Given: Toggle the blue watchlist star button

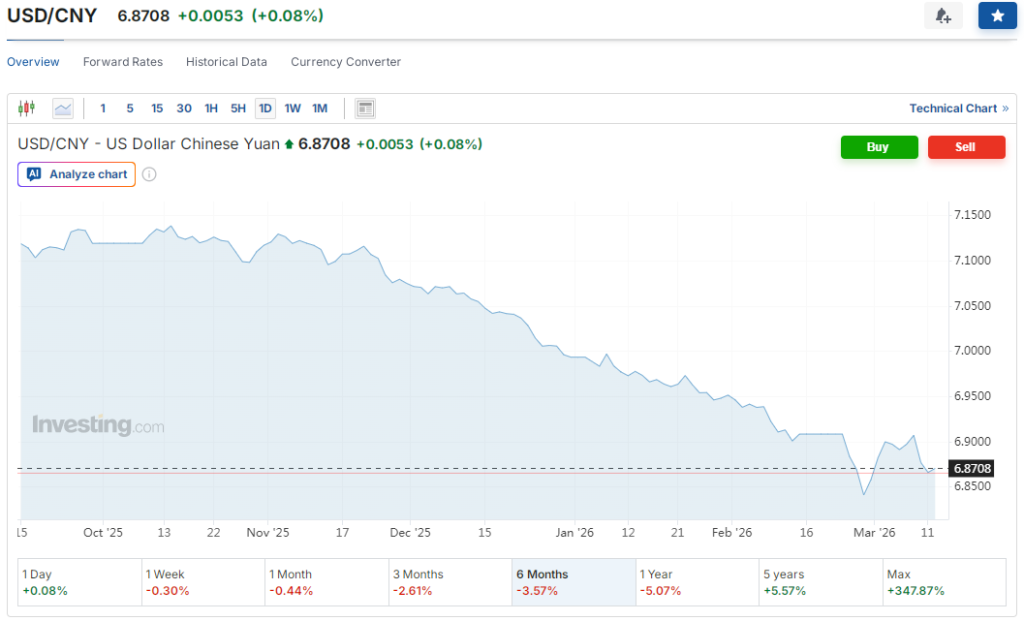Looking at the screenshot, I should pos(997,16).
